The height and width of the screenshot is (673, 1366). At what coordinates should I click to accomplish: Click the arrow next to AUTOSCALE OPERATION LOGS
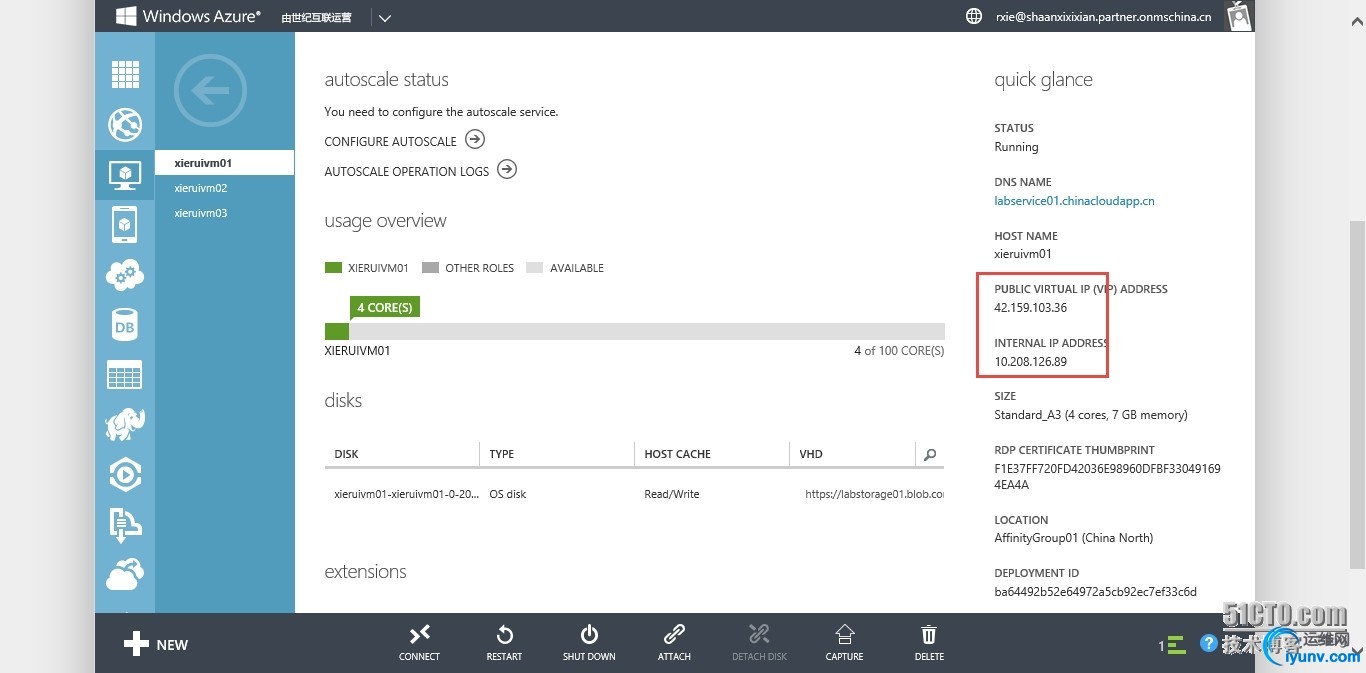(507, 170)
